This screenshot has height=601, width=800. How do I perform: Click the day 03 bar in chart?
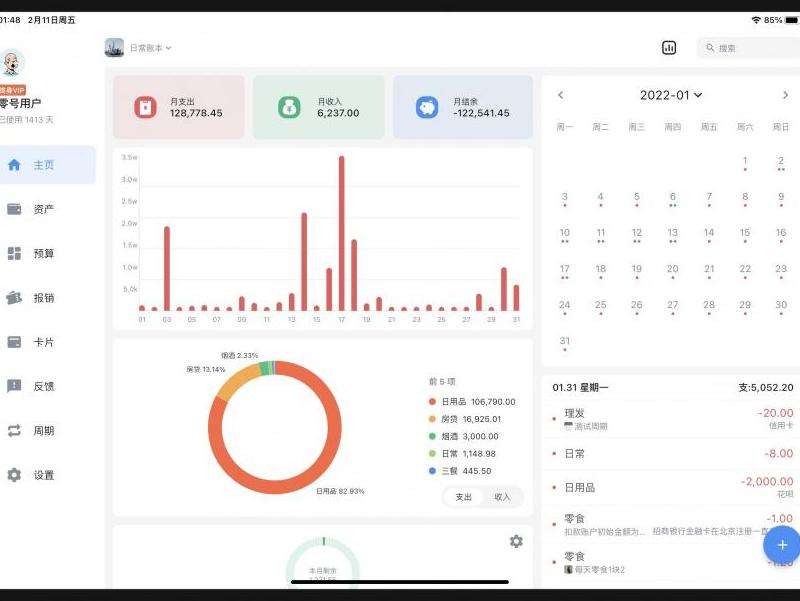tap(167, 268)
